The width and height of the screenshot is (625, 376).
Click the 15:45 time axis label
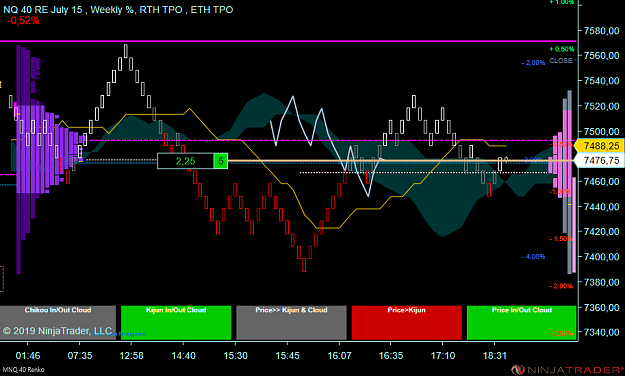point(287,356)
